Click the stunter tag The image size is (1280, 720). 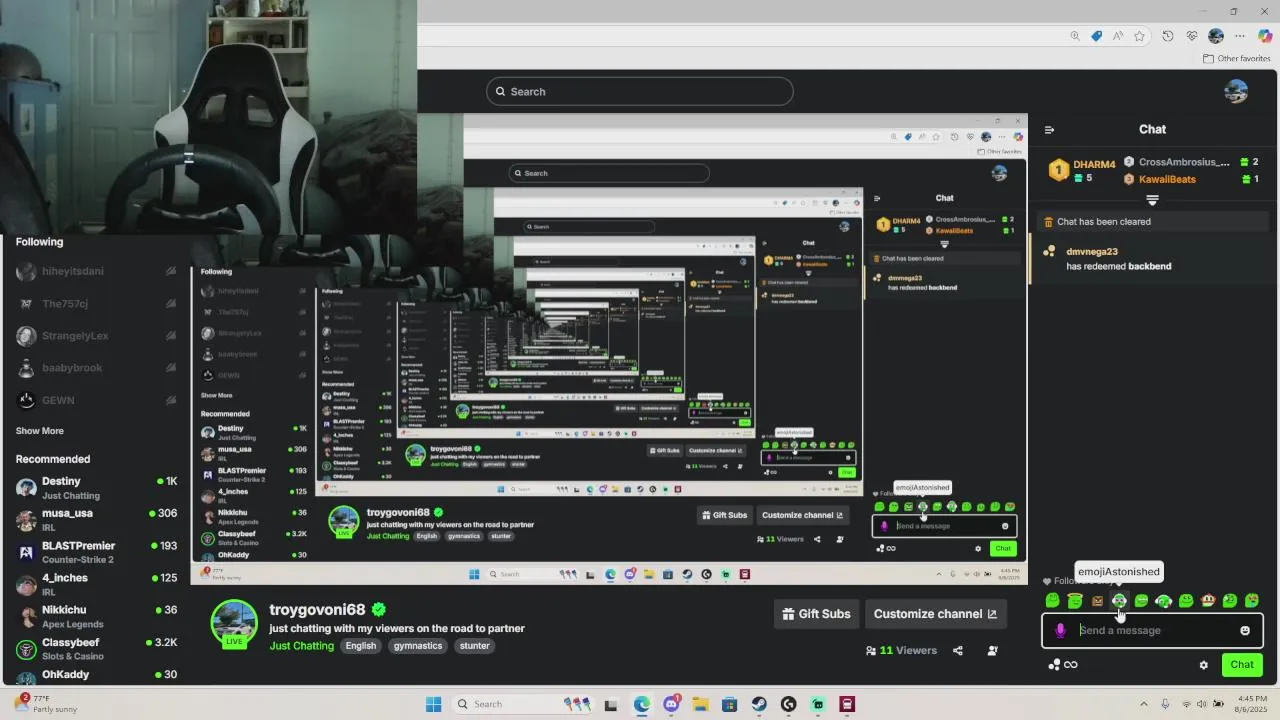coord(474,646)
